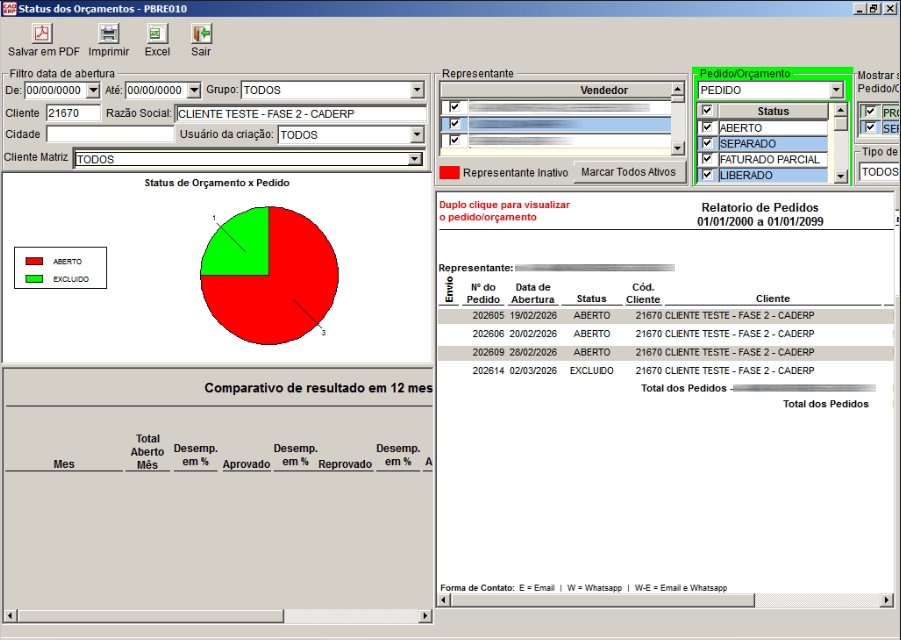Screen dimensions: 901x640
Task: Click the Mes column header
Action: pos(64,464)
